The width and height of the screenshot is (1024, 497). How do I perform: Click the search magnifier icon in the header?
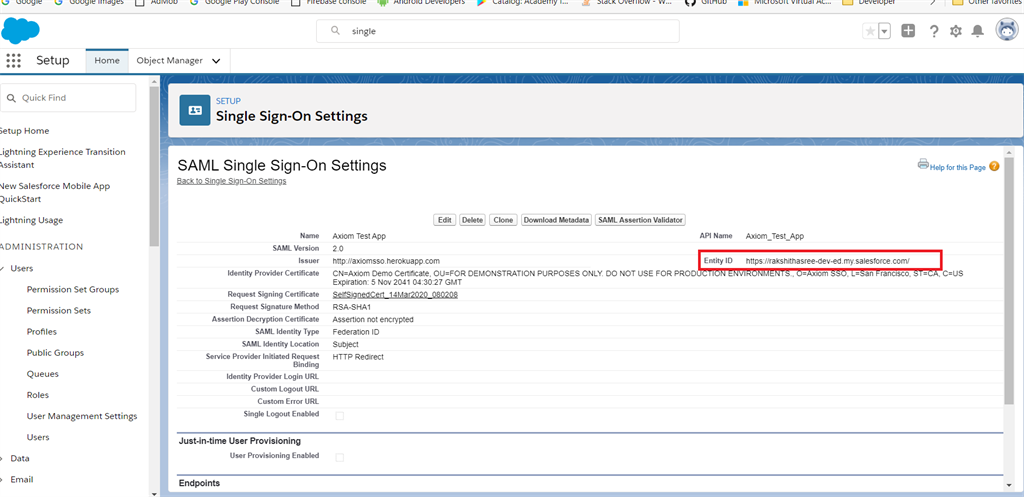(335, 31)
